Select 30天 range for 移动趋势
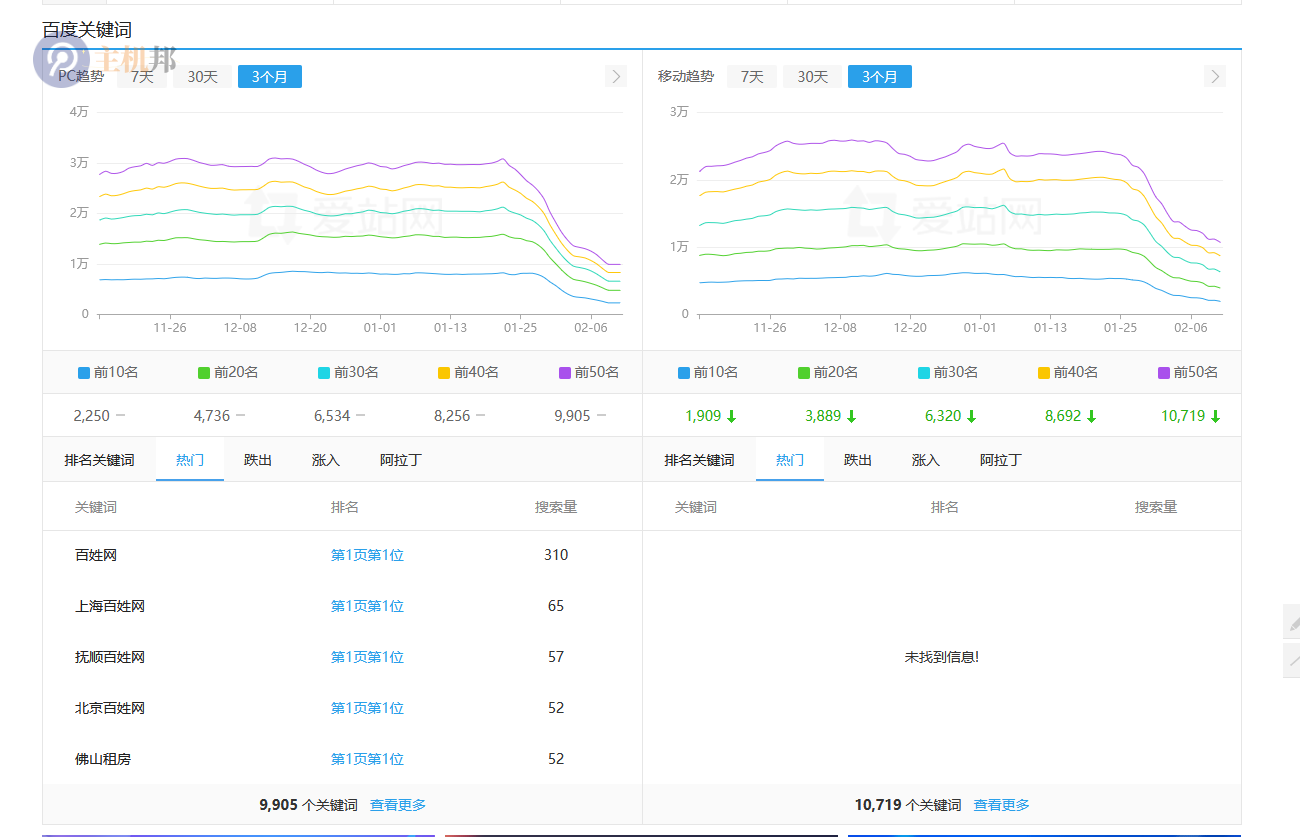The image size is (1300, 837). point(812,76)
